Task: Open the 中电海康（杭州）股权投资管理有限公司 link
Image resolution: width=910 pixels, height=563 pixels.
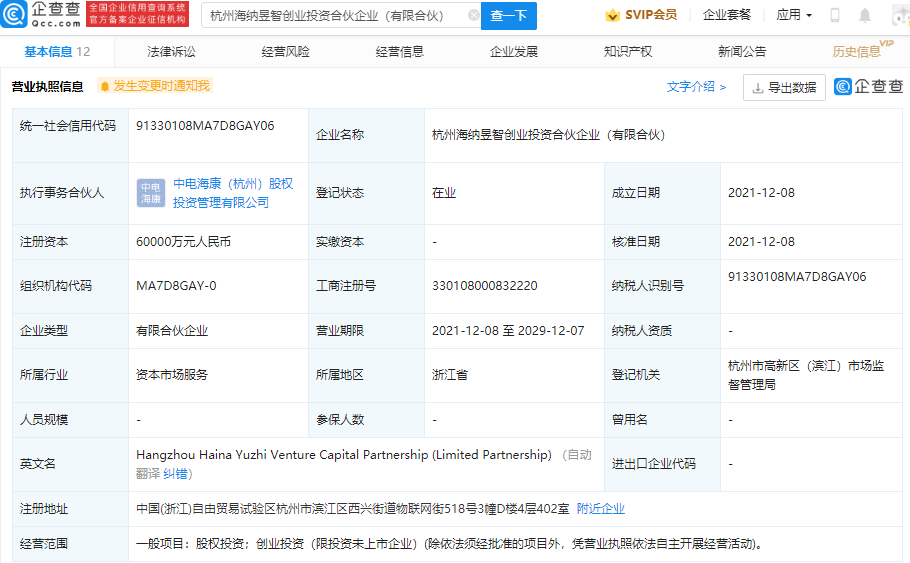Action: 232,193
